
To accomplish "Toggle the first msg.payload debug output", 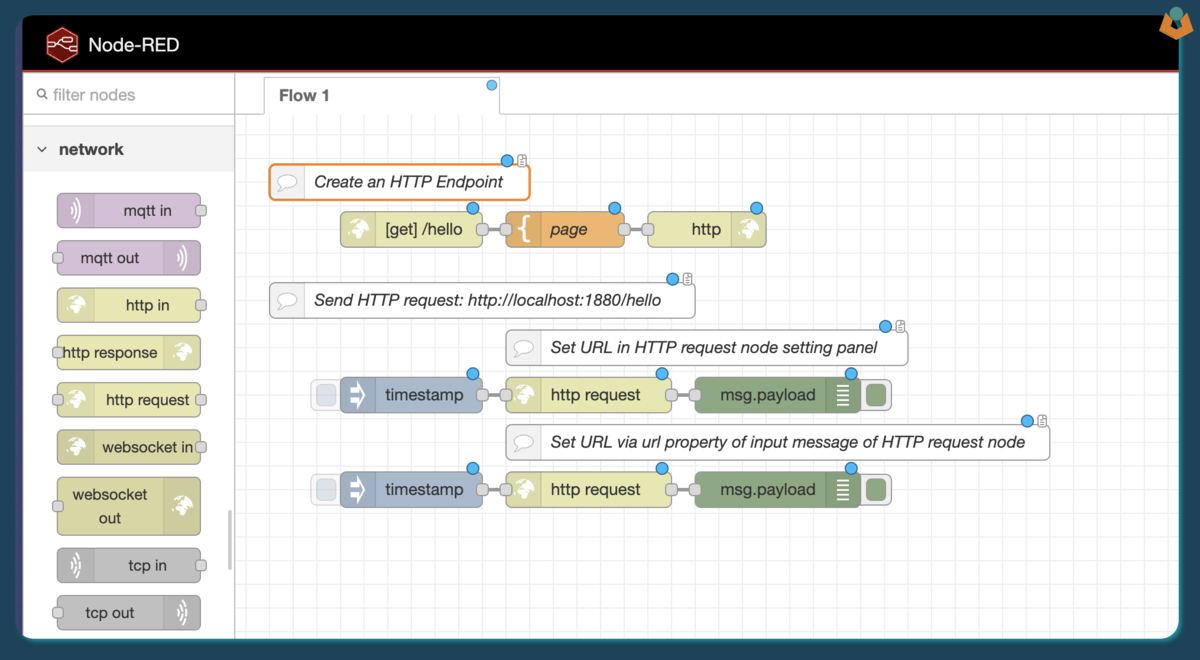I will point(876,395).
